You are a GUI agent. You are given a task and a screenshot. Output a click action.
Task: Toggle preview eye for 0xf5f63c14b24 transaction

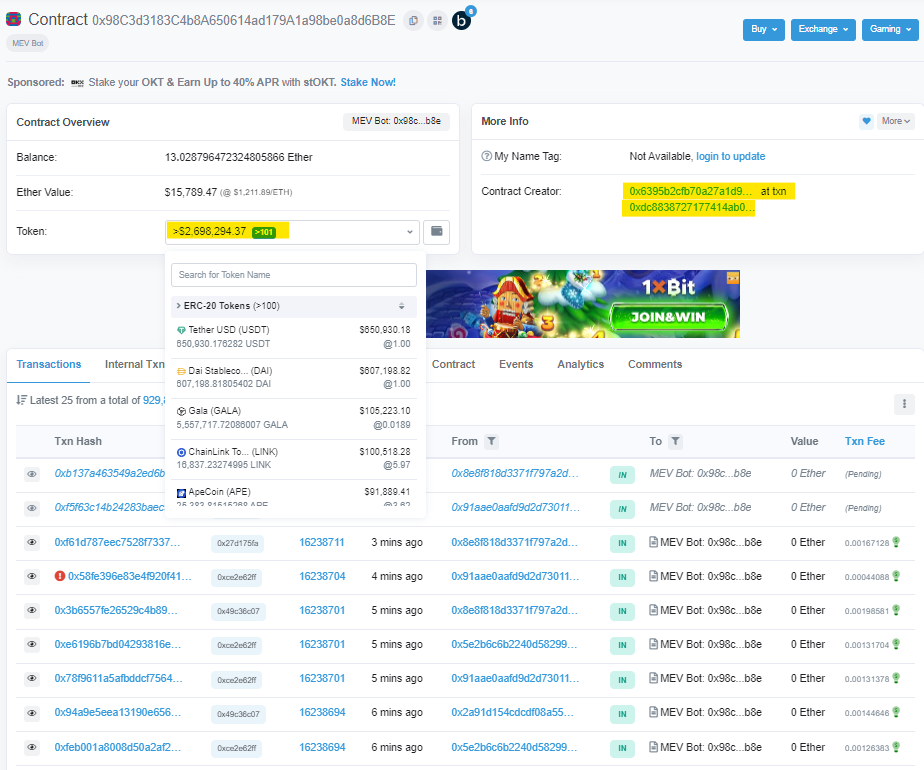pyautogui.click(x=32, y=508)
